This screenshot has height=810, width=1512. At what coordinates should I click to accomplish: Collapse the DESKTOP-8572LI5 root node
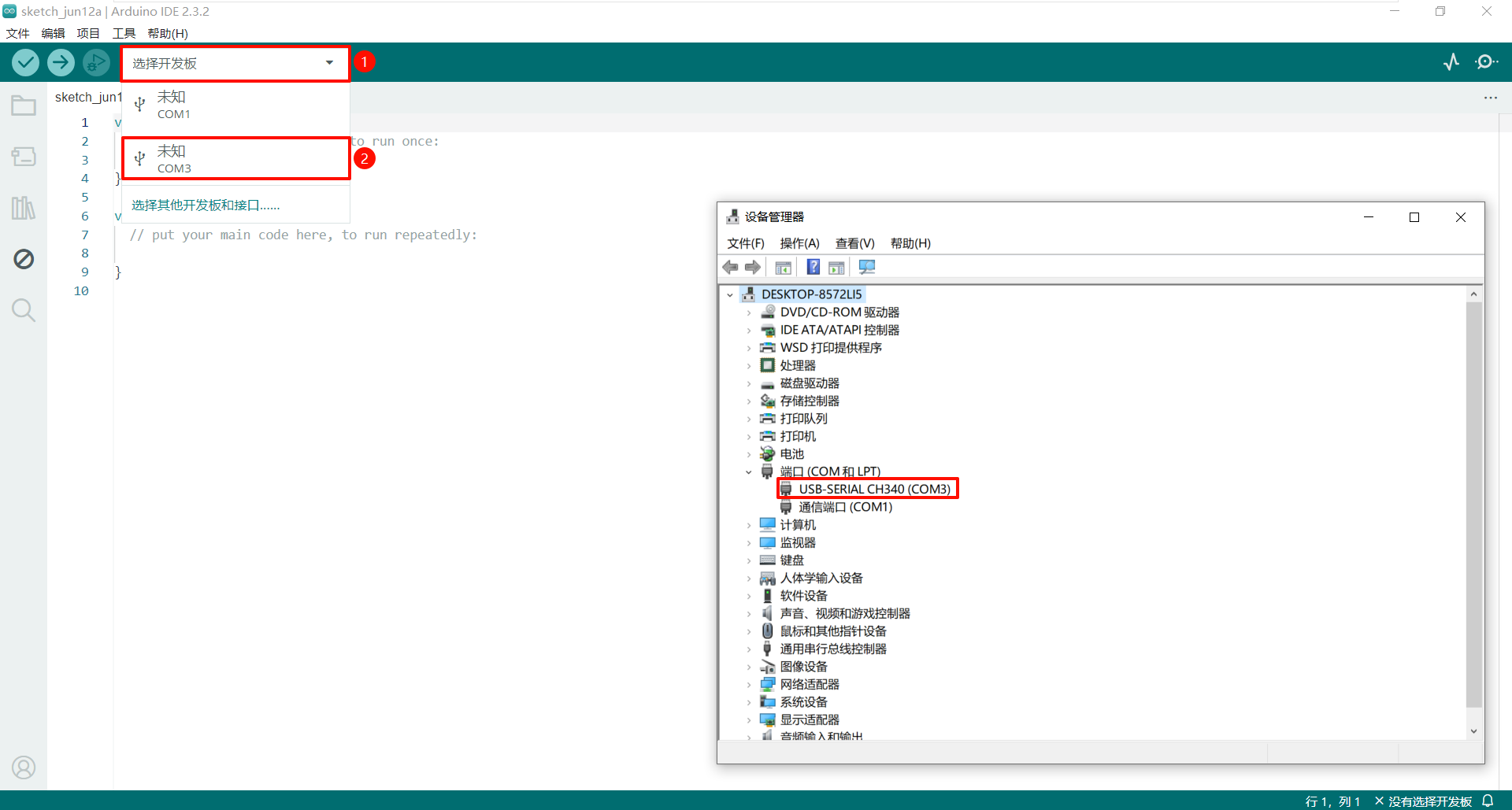pyautogui.click(x=730, y=294)
